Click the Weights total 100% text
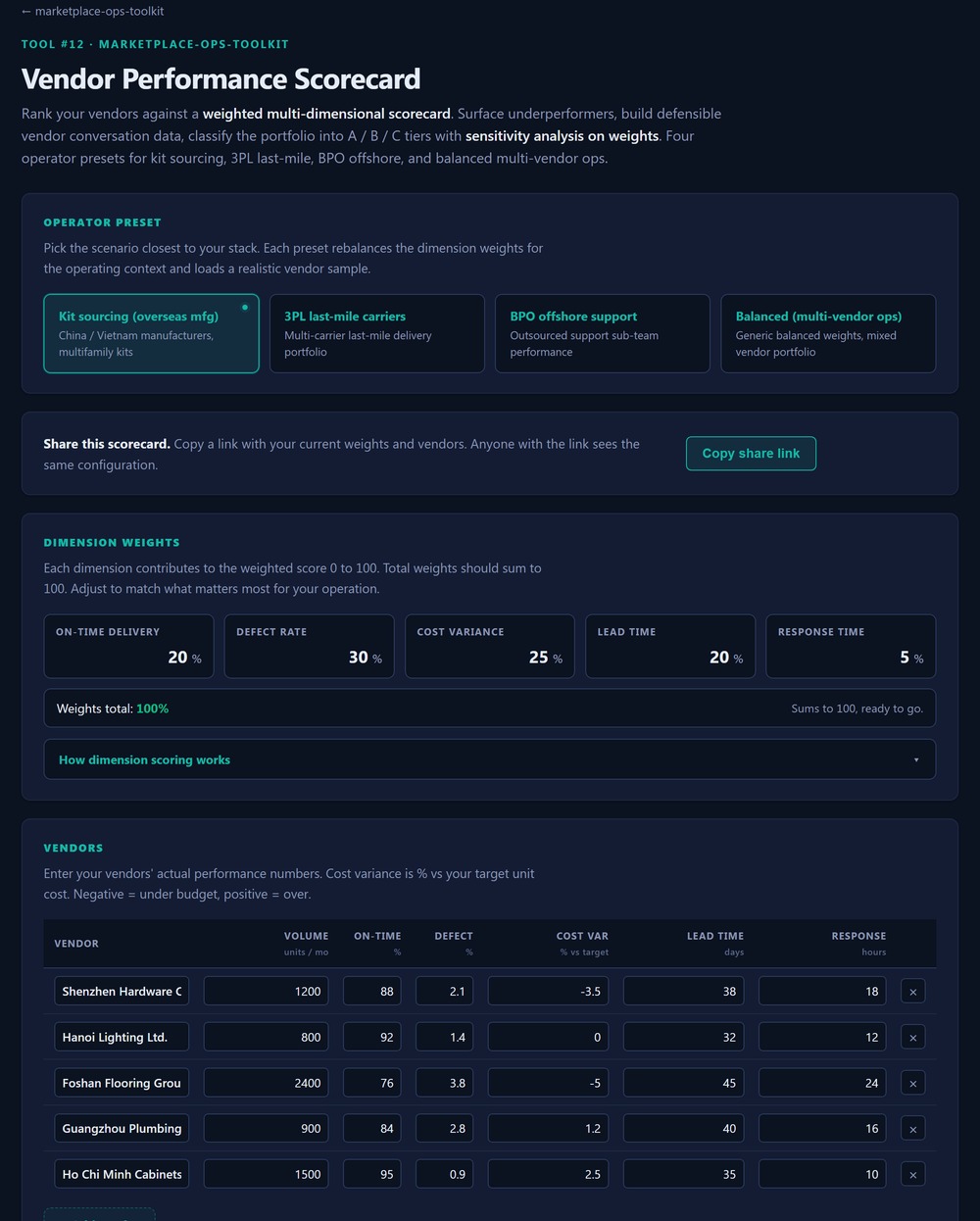This screenshot has height=1221, width=980. [113, 708]
